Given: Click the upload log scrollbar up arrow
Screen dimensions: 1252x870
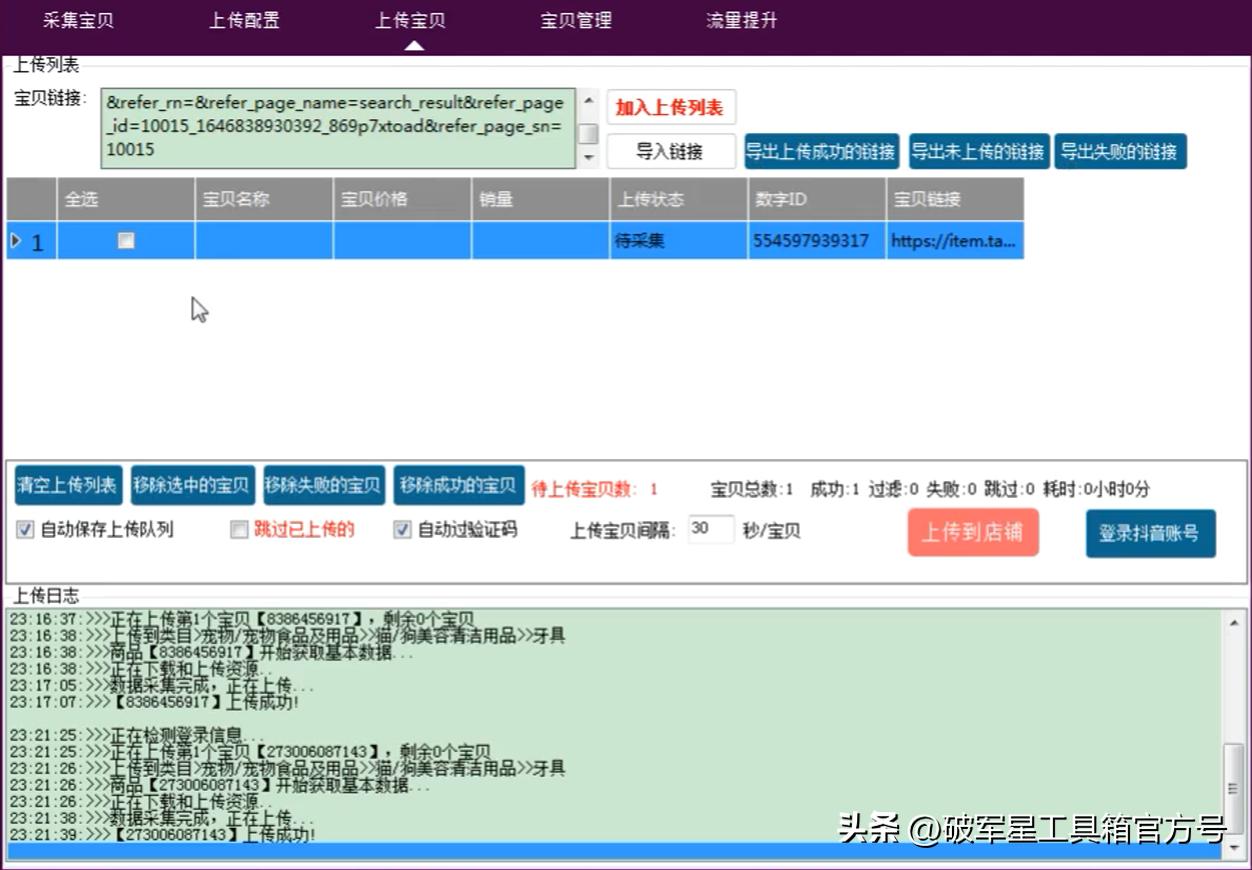Looking at the screenshot, I should [x=1234, y=622].
